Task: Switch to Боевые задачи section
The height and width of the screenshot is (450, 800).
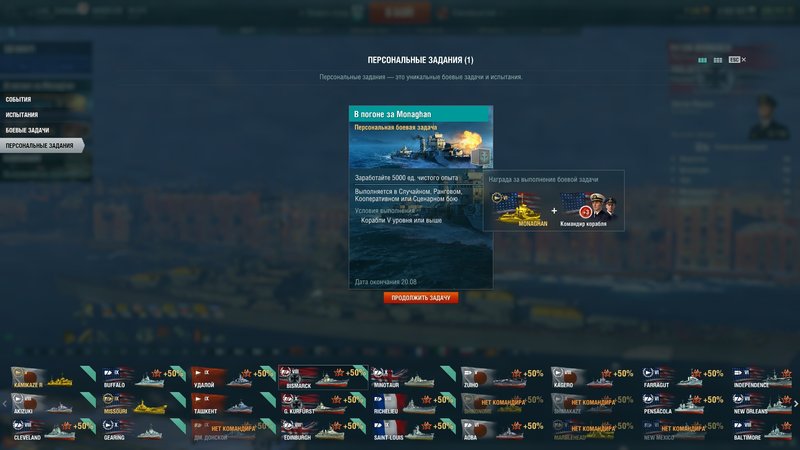Action: click(x=27, y=130)
